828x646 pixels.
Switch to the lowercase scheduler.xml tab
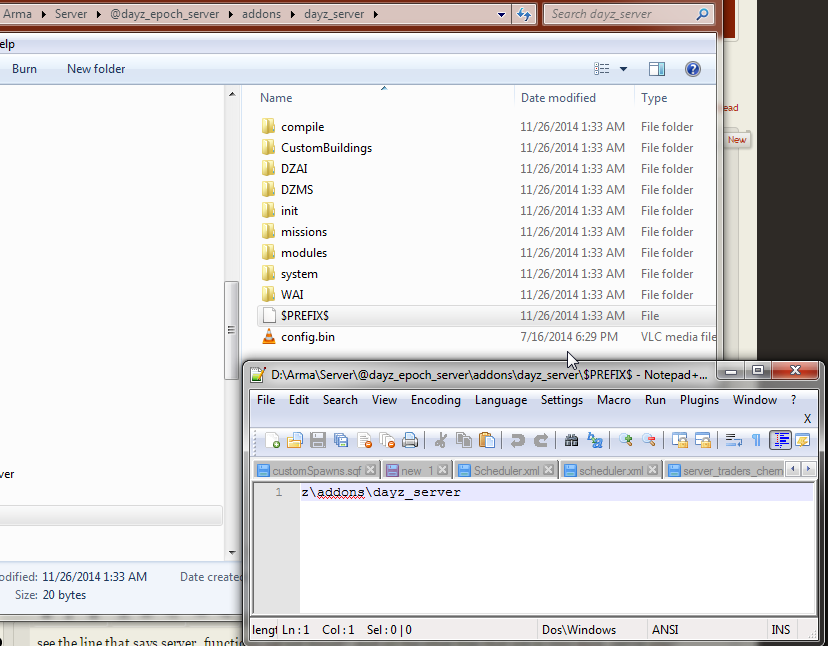[x=610, y=470]
